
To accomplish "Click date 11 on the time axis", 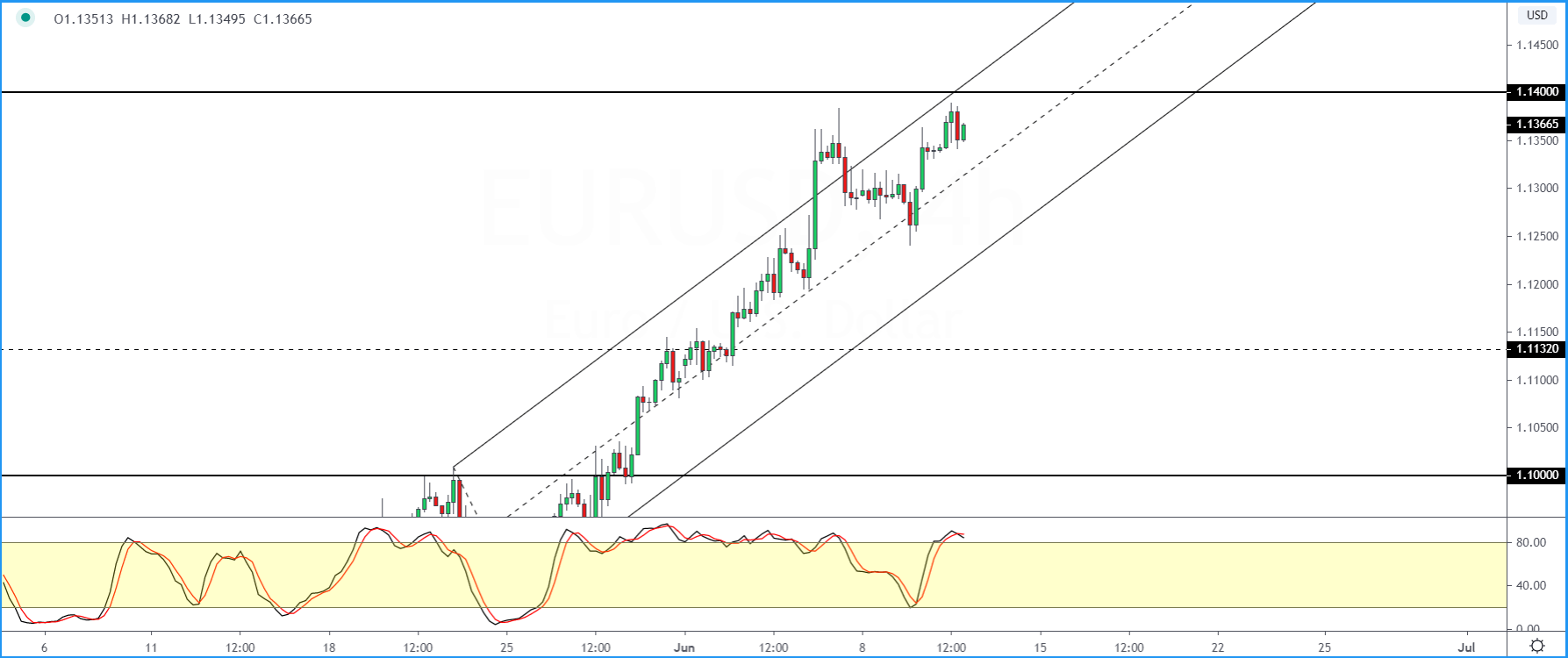I will tap(151, 647).
